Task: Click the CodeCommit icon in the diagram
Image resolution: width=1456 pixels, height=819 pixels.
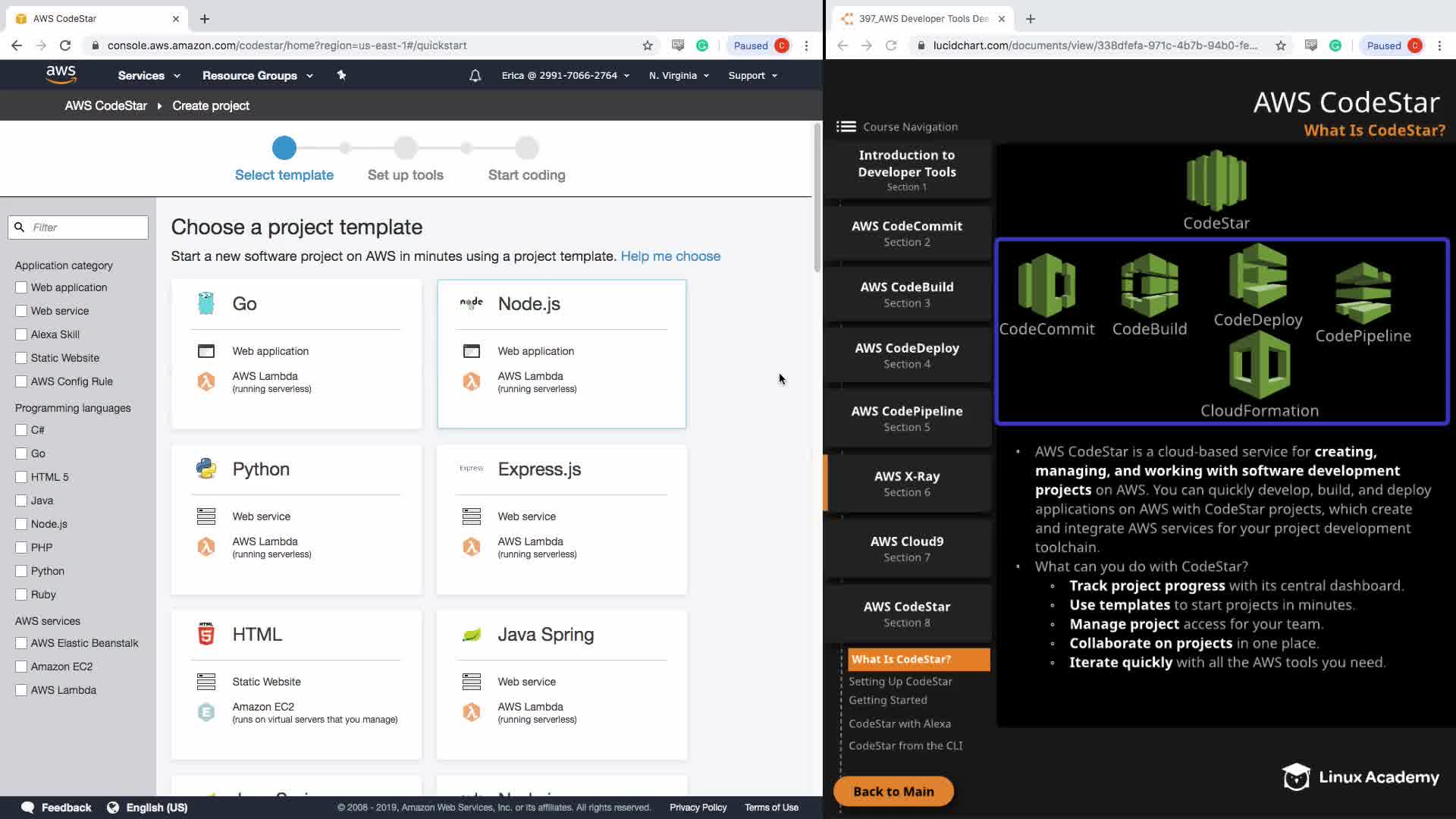Action: [1046, 285]
